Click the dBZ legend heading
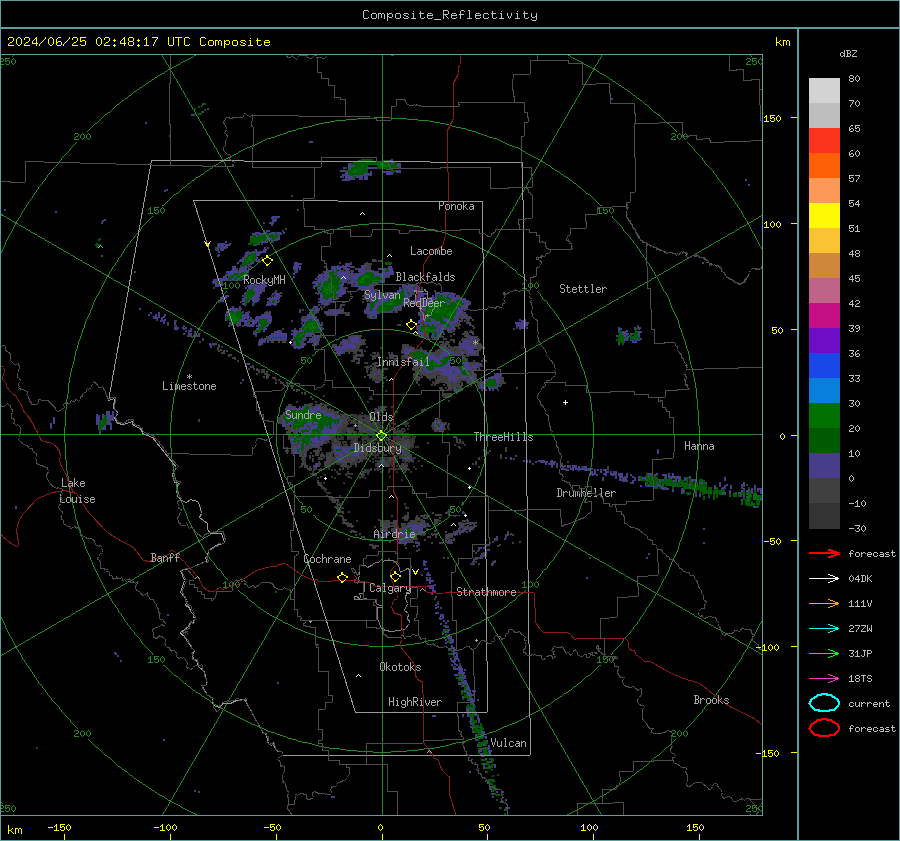This screenshot has width=900, height=841. click(848, 53)
